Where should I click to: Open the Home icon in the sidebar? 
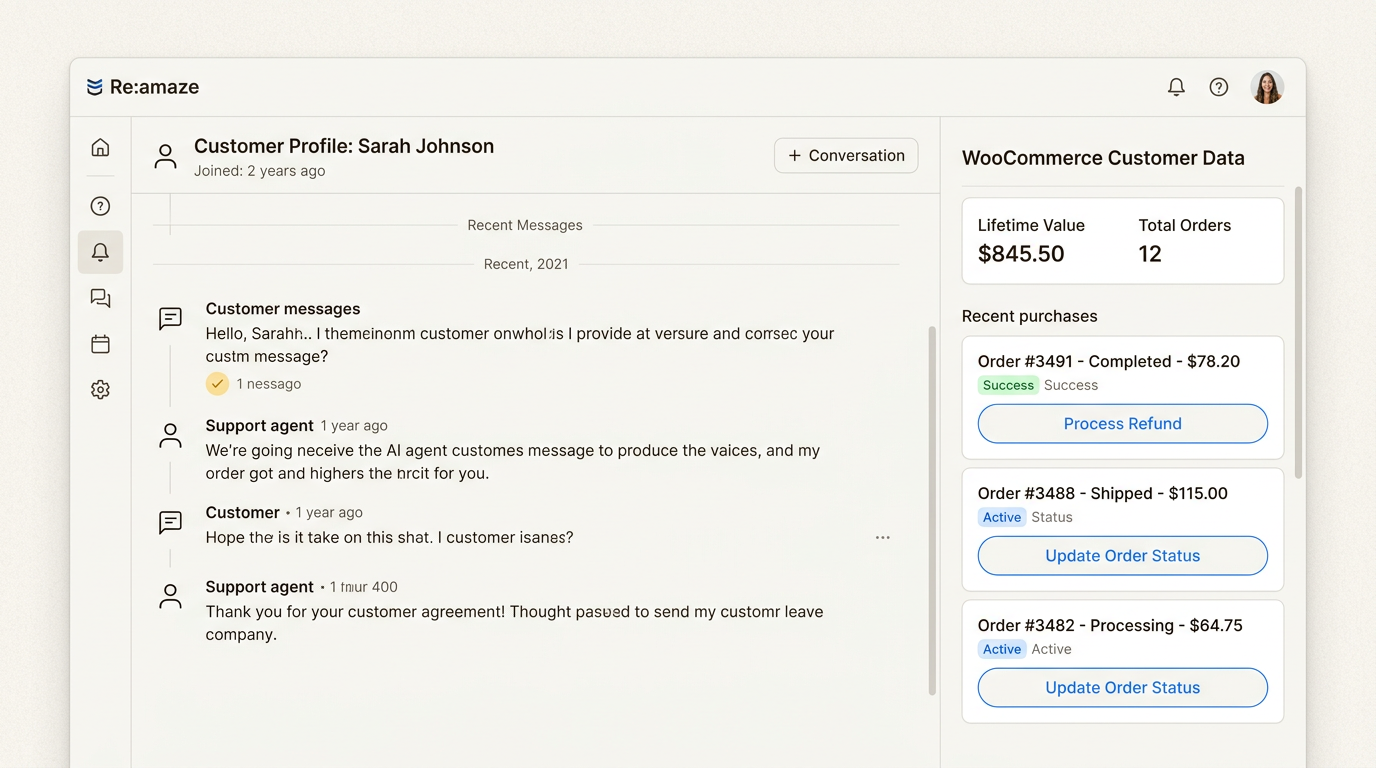tap(100, 146)
